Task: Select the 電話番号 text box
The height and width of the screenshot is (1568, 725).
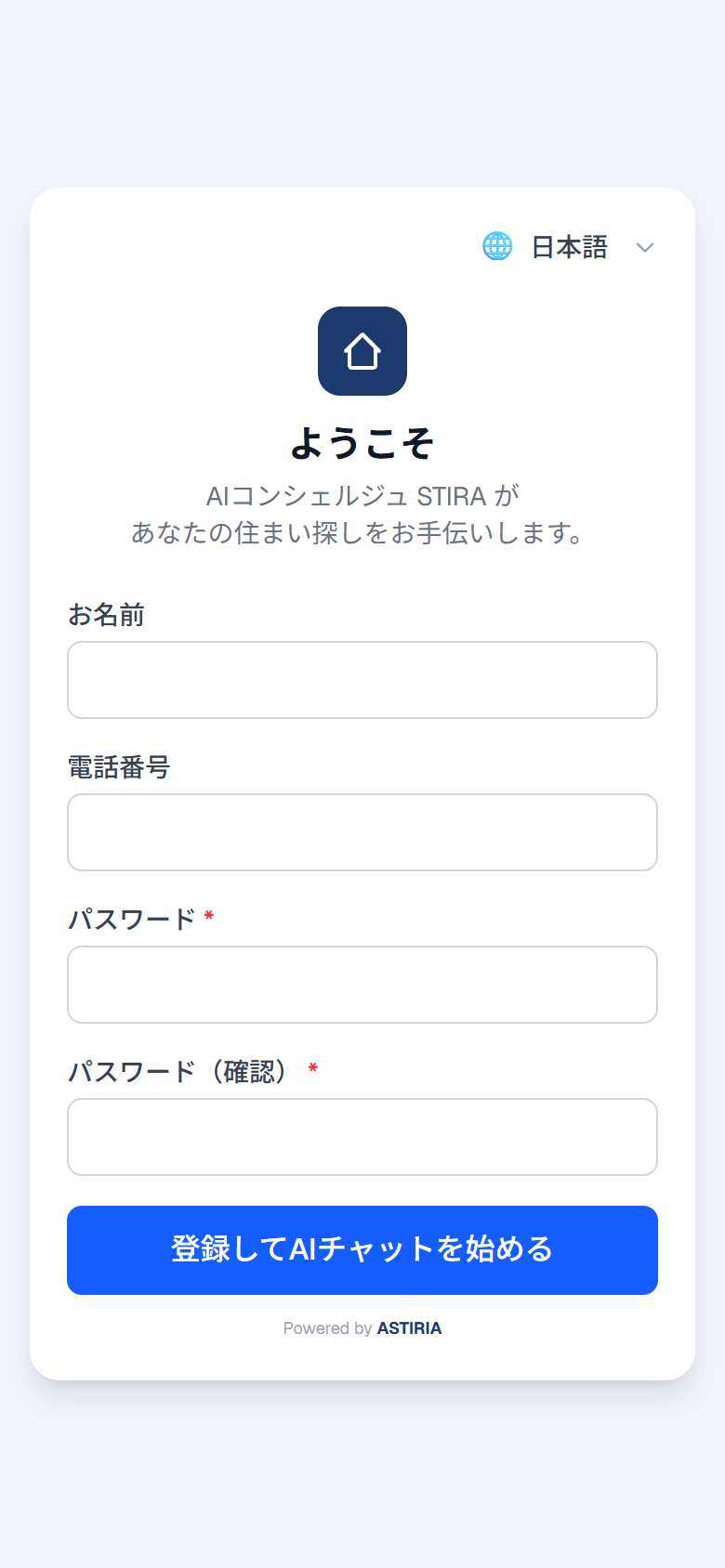Action: point(362,832)
